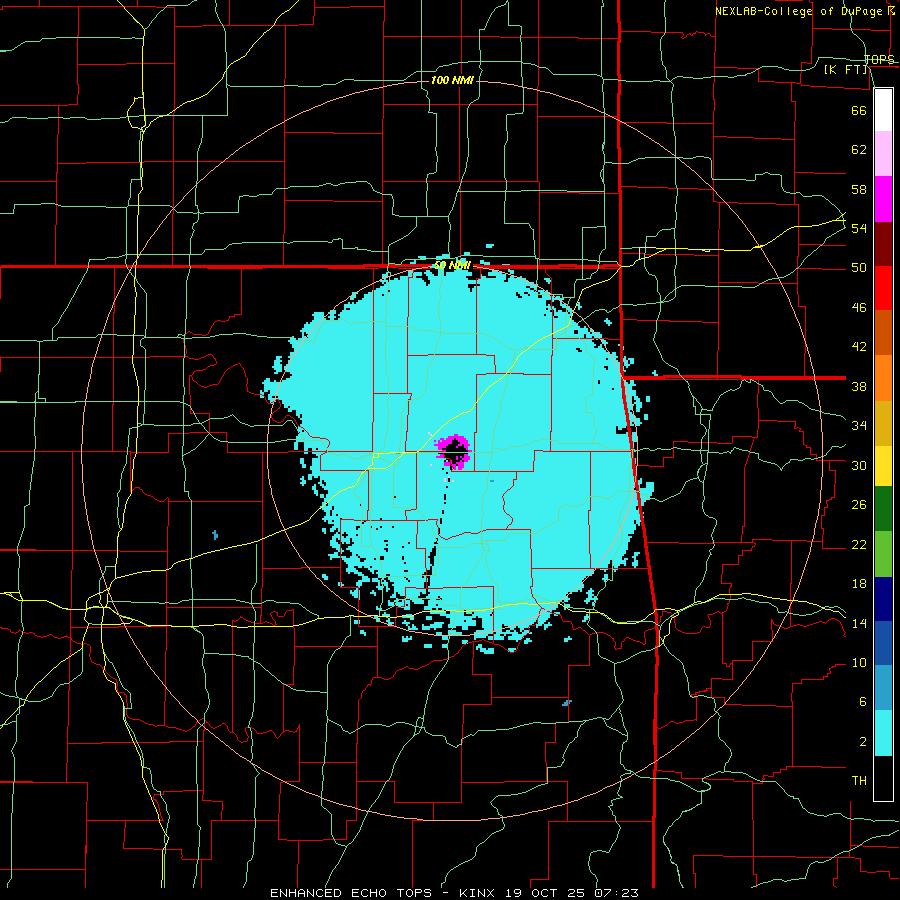
Task: Click the KINX radar identifier in caption
Action: click(x=476, y=893)
